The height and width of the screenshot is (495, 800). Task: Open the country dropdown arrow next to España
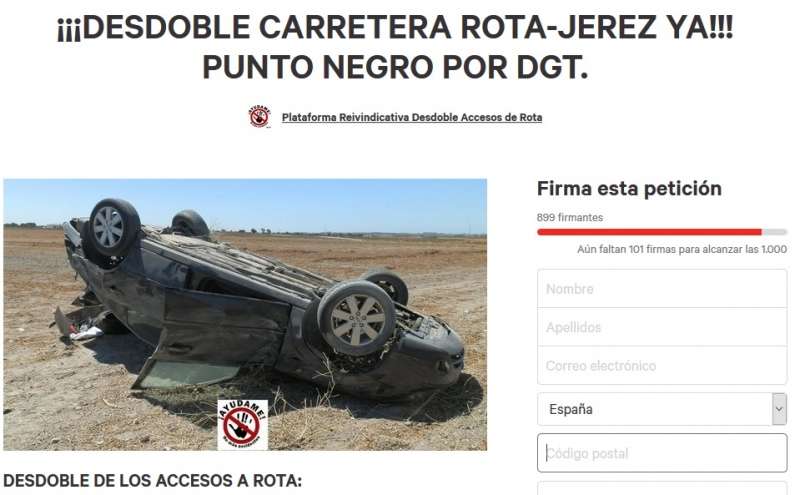click(779, 409)
